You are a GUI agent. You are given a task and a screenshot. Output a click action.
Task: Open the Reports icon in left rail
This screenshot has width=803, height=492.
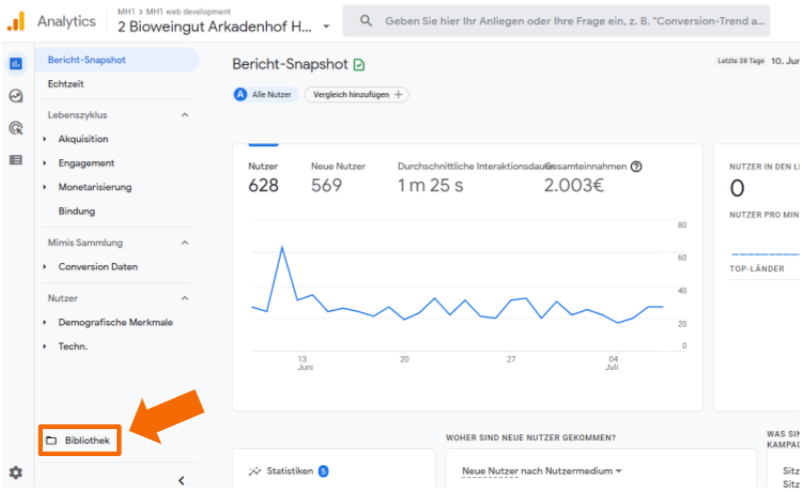15,64
